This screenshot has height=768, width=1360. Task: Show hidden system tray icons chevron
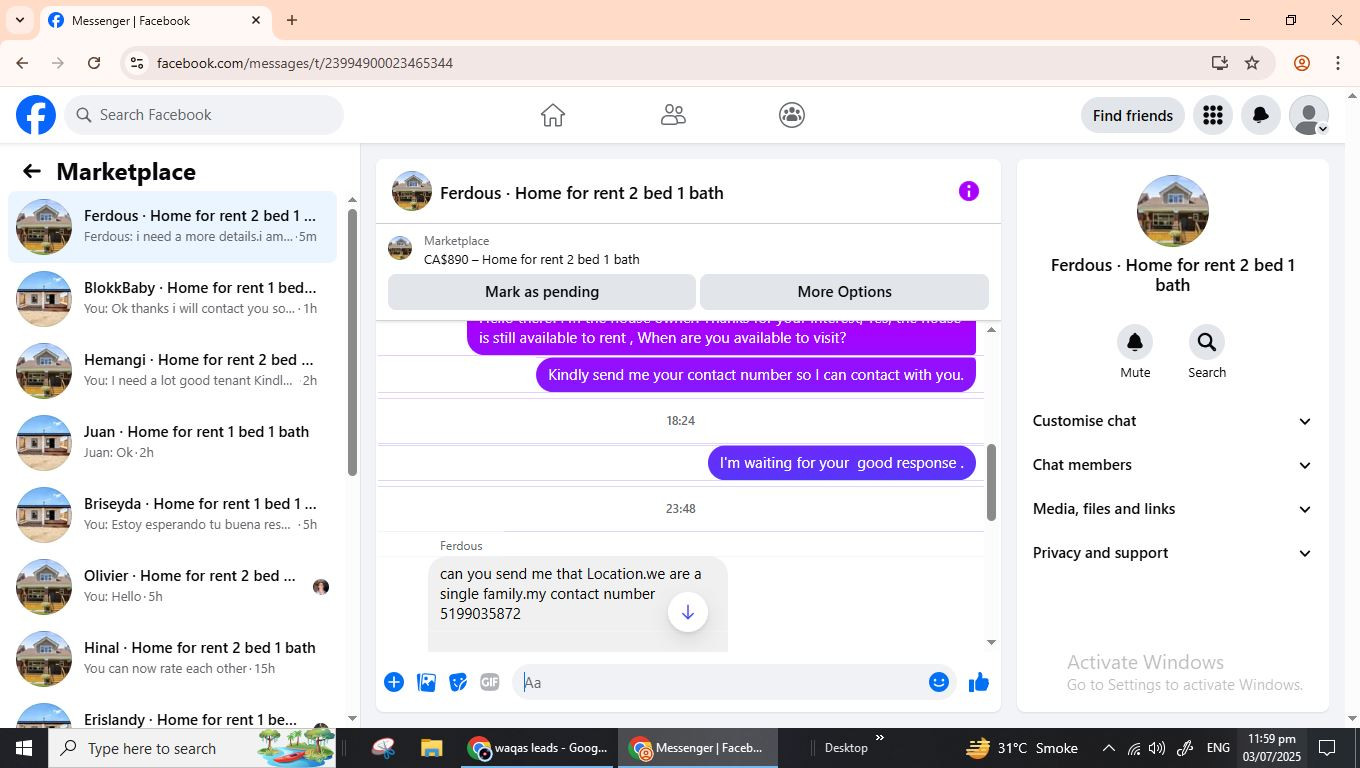[x=1108, y=748]
